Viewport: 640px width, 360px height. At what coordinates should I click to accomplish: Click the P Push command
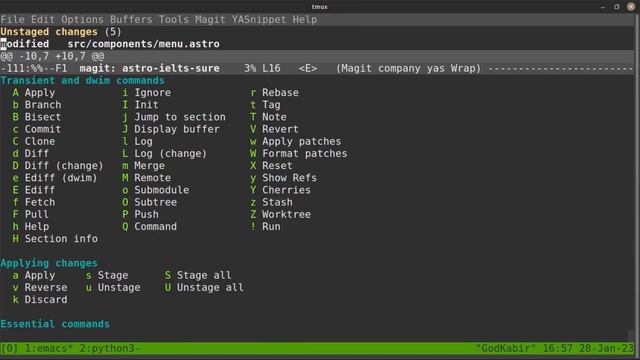pos(140,215)
